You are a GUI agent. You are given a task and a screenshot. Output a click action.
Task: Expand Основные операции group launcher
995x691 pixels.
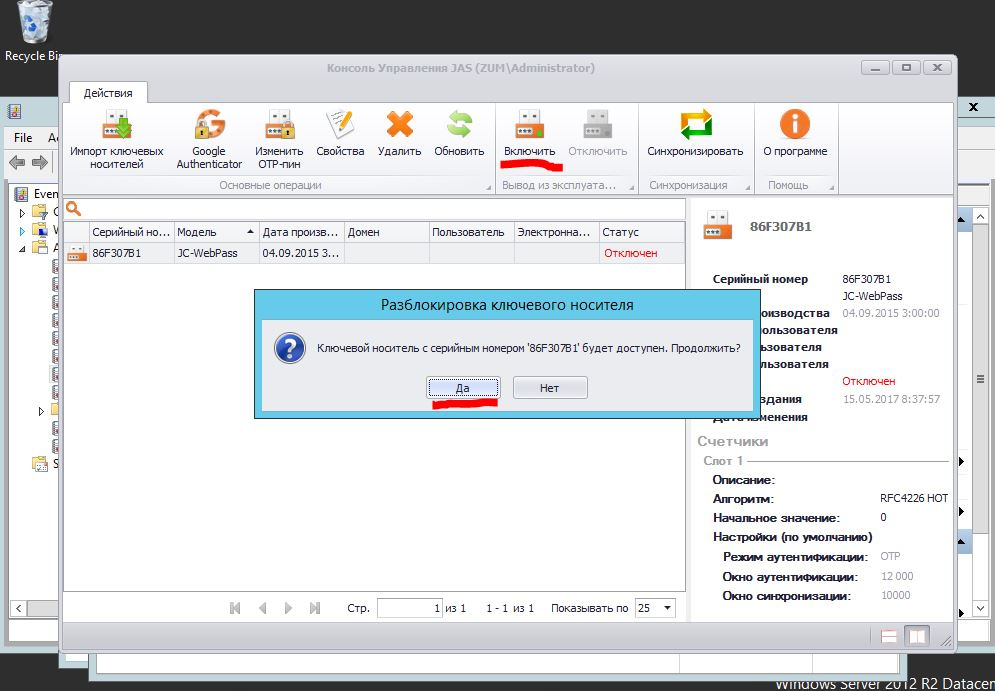[x=488, y=187]
